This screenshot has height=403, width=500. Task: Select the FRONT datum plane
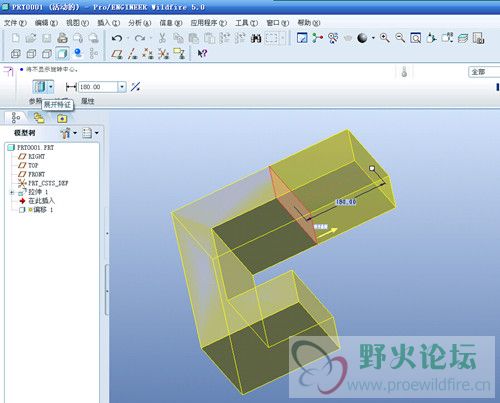click(x=32, y=174)
